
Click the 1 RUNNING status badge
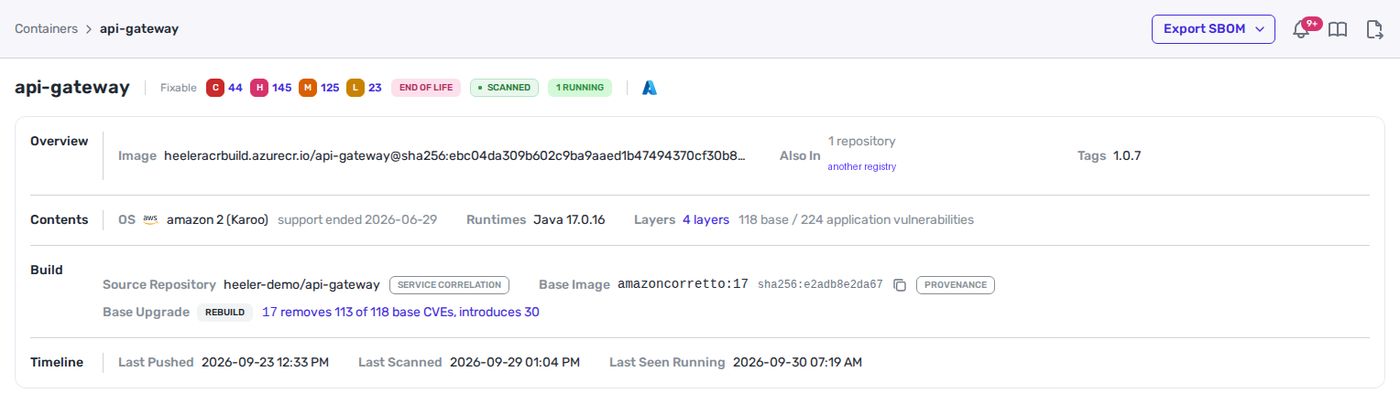point(580,88)
